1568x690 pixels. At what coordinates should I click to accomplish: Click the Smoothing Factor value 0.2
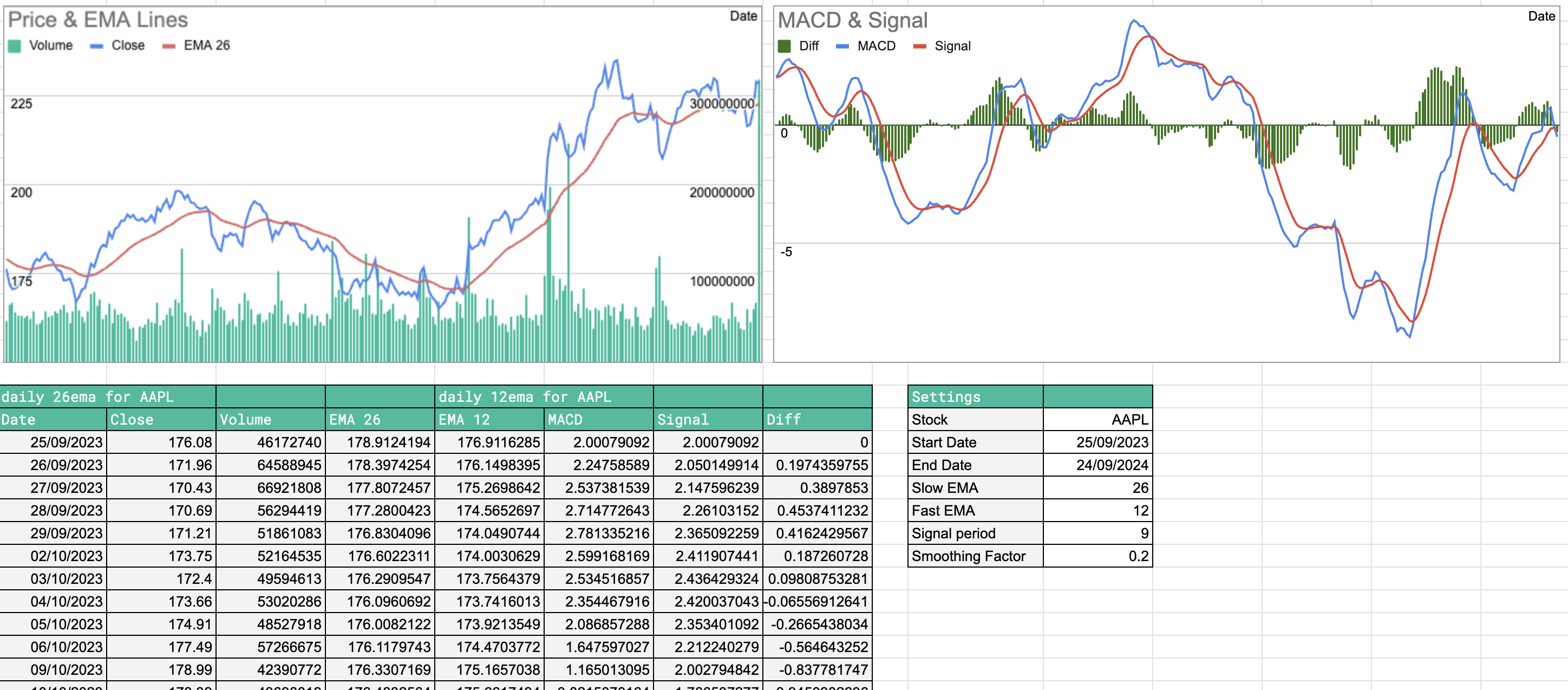point(1097,556)
